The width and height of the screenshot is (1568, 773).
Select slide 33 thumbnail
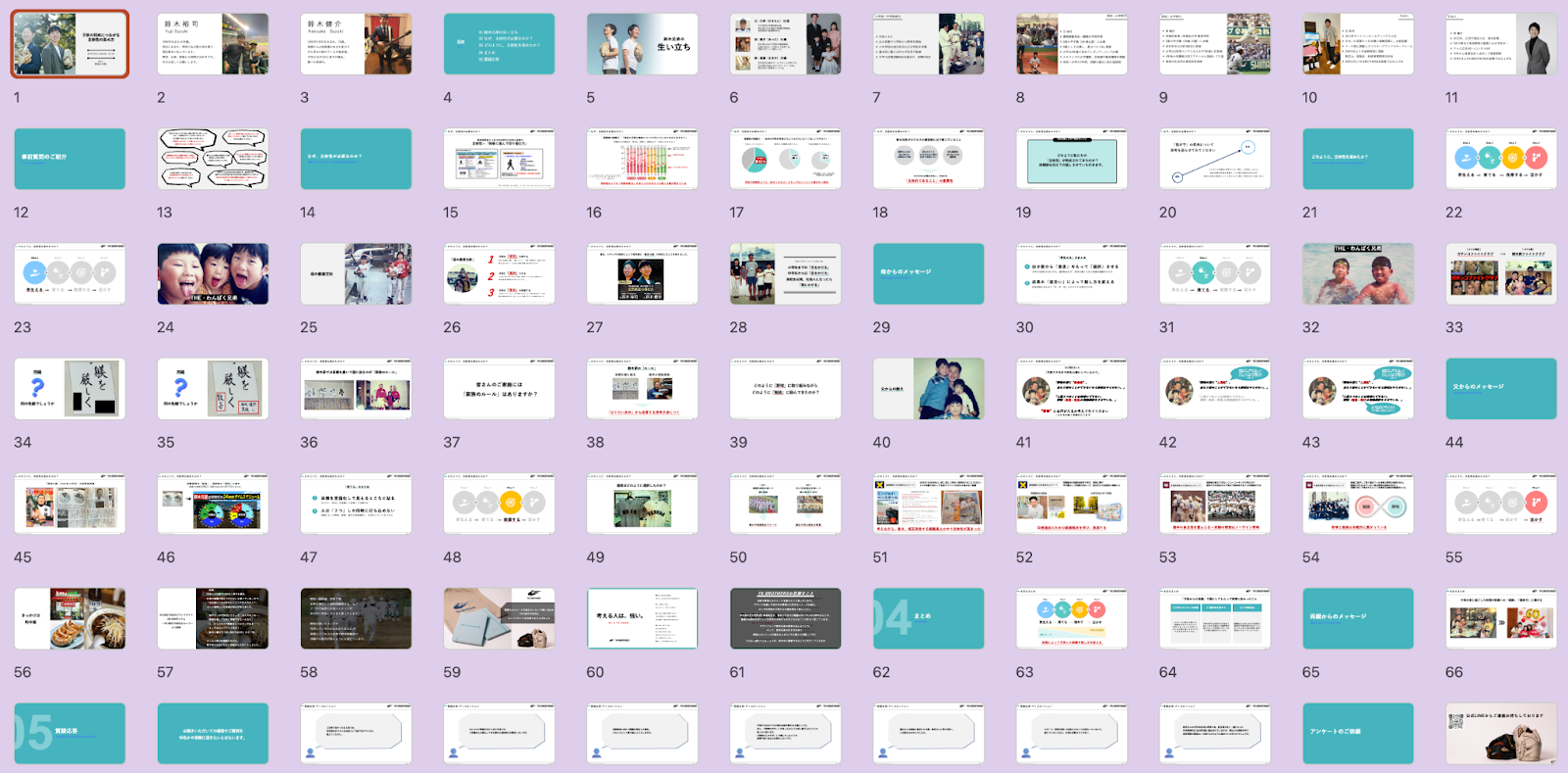pos(1500,273)
